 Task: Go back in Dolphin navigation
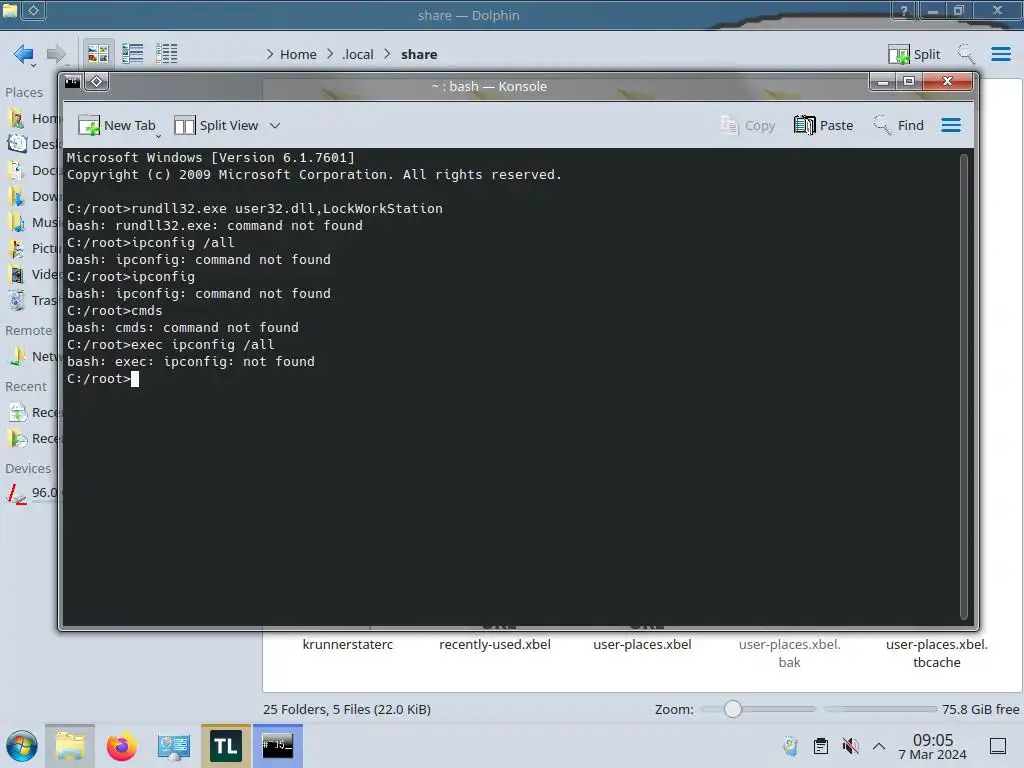24,54
